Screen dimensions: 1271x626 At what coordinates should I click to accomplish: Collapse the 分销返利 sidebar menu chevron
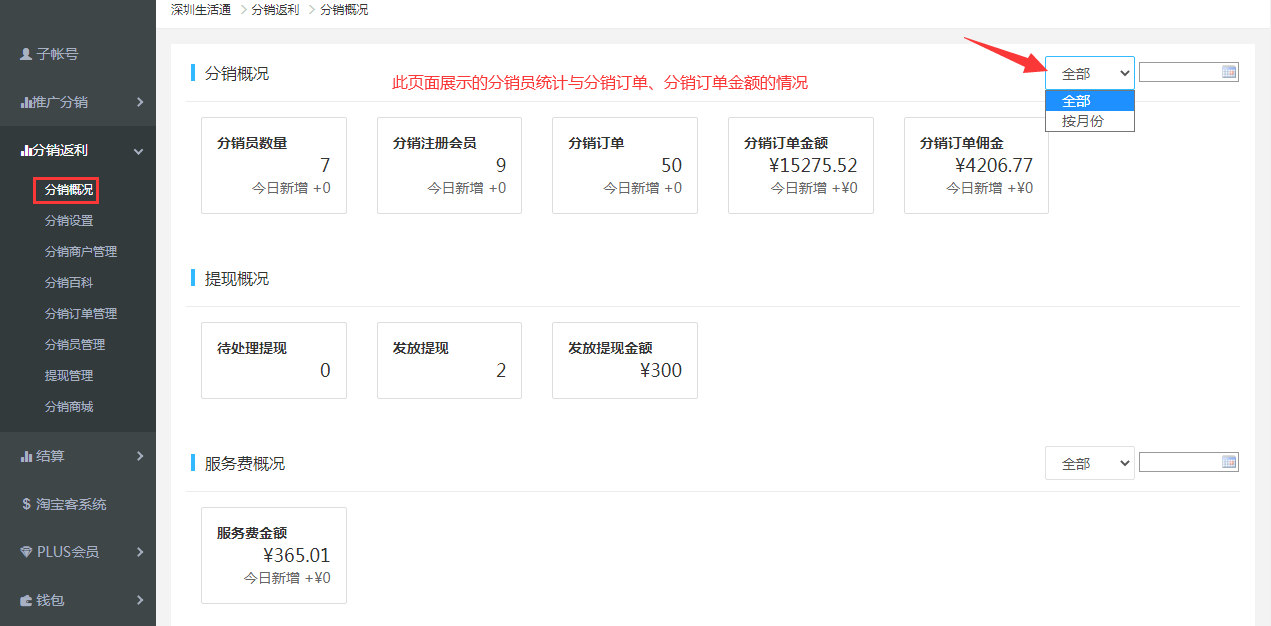(x=139, y=151)
